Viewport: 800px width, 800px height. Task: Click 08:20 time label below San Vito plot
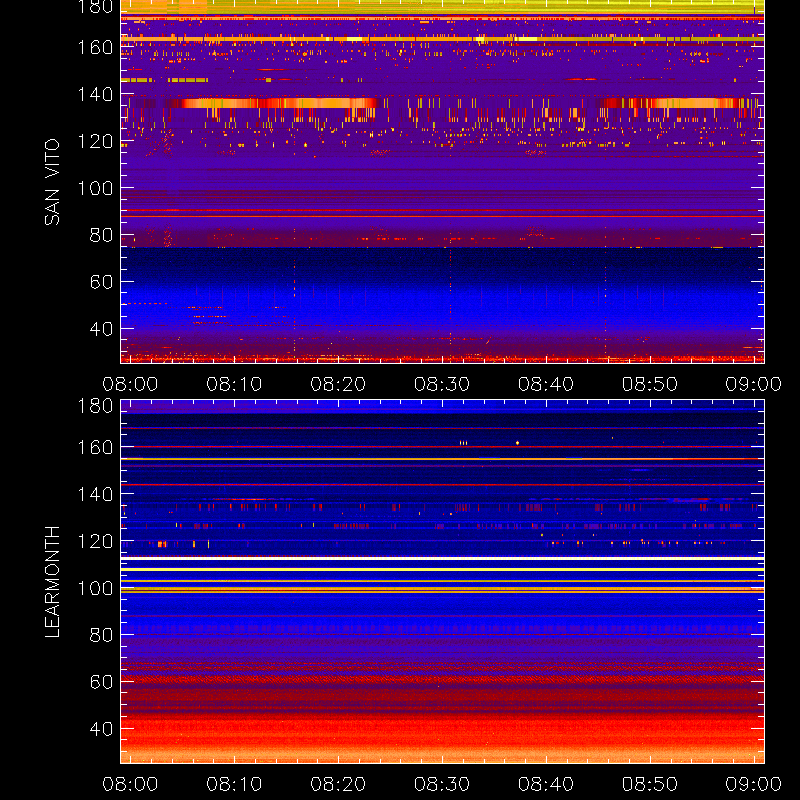point(338,384)
